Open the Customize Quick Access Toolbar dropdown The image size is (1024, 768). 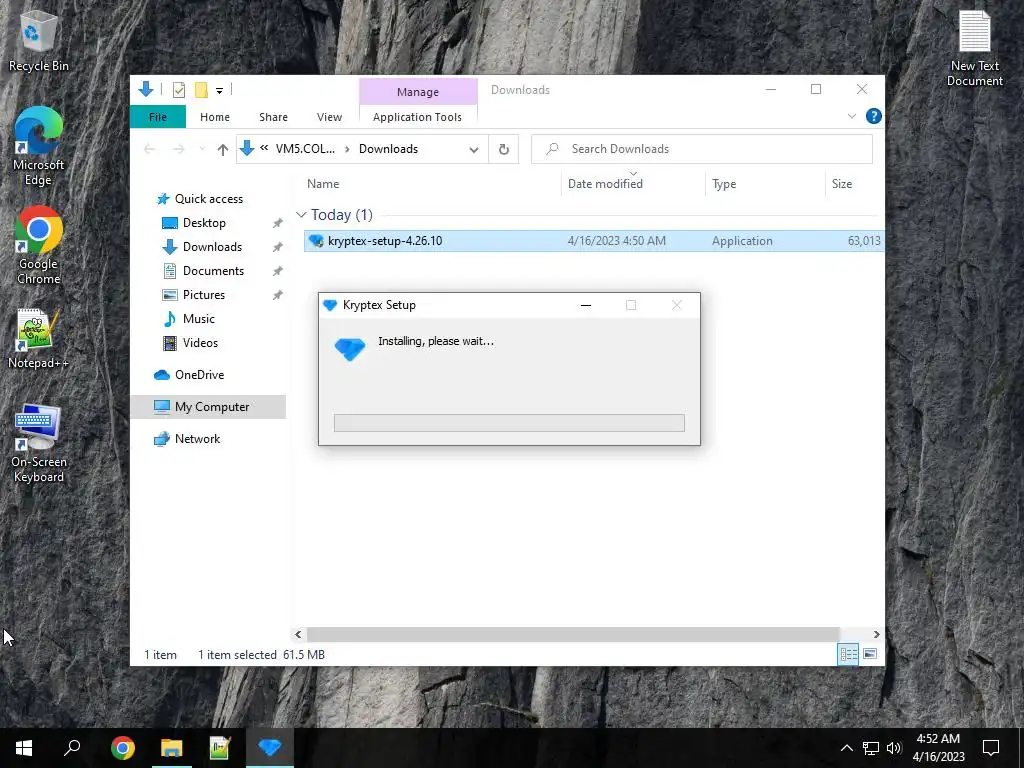click(219, 91)
